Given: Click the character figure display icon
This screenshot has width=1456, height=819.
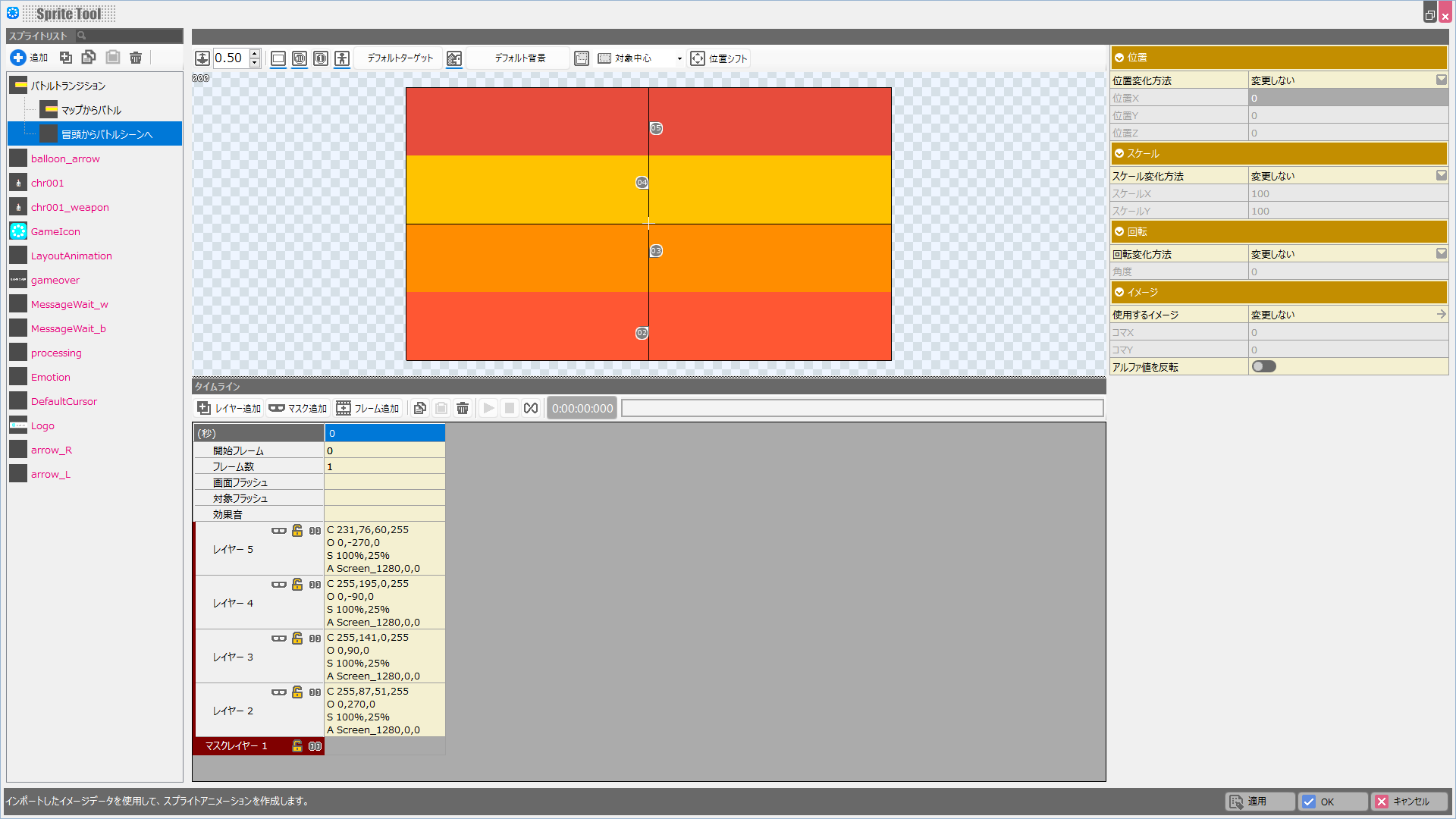Looking at the screenshot, I should [x=342, y=58].
